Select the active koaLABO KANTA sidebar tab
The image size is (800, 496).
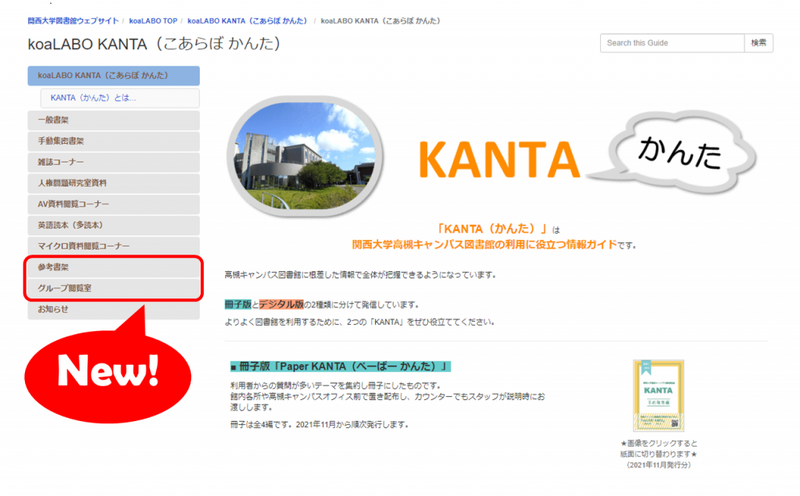click(113, 75)
